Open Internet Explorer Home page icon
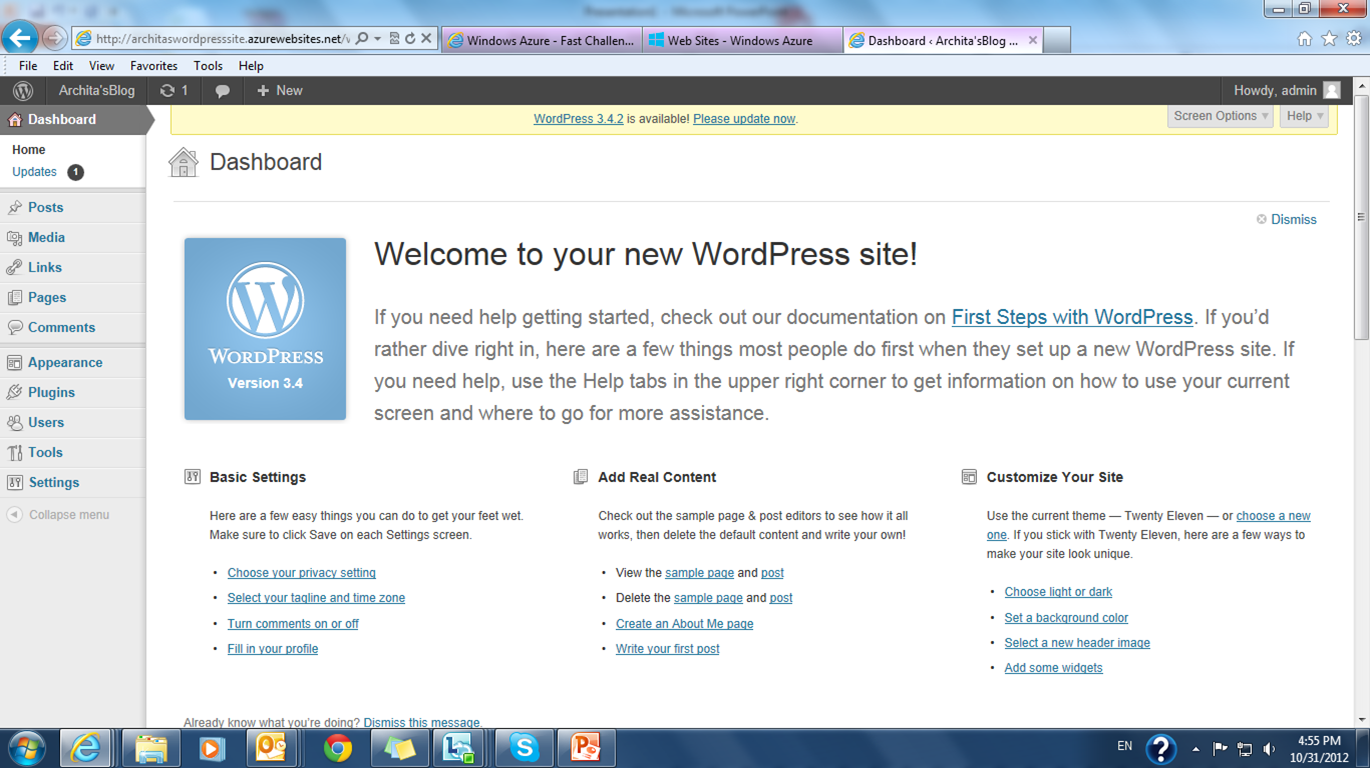Screen dimensions: 1370x768 click(x=1304, y=39)
